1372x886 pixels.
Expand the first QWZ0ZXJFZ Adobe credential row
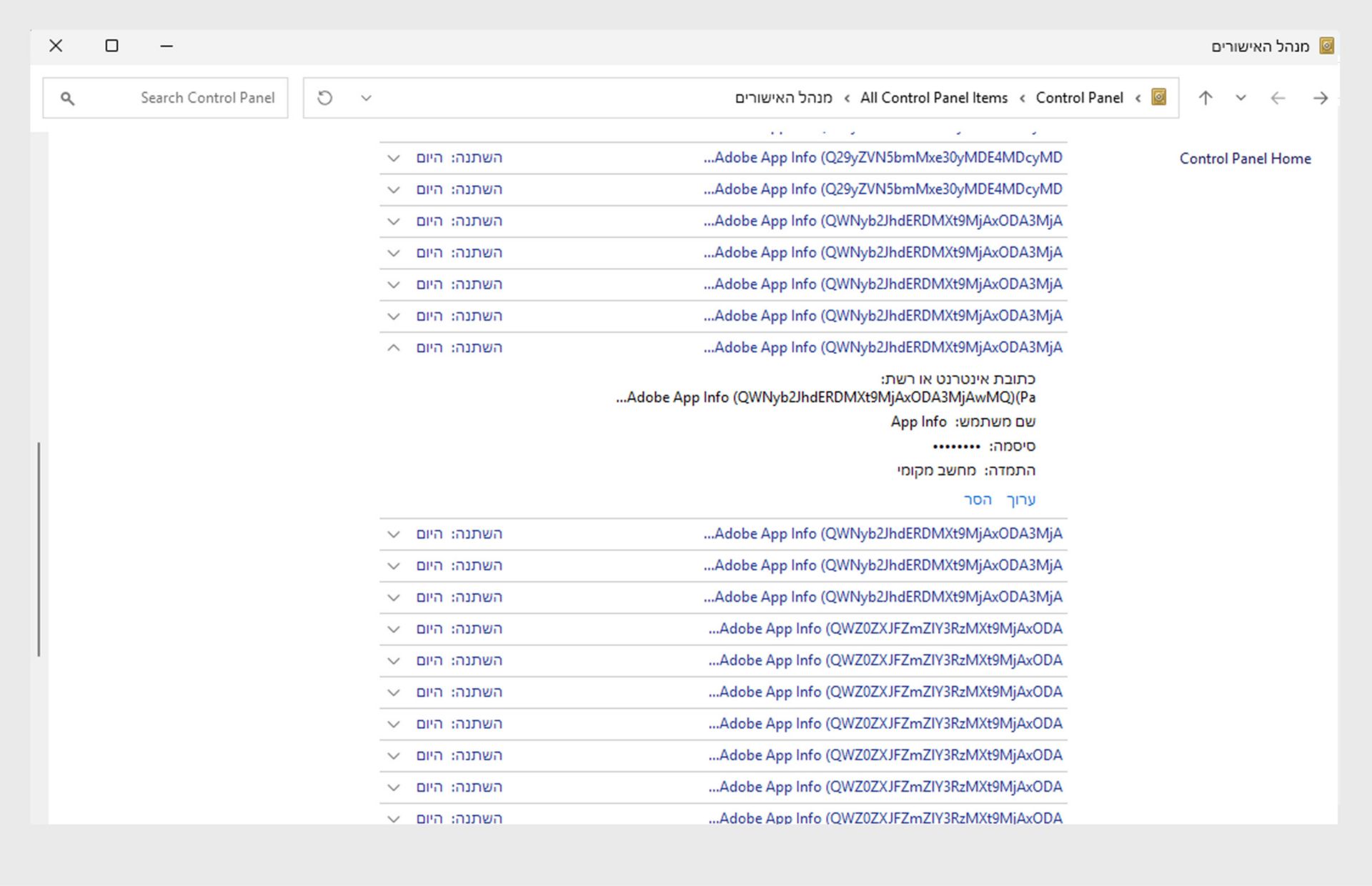tap(393, 629)
